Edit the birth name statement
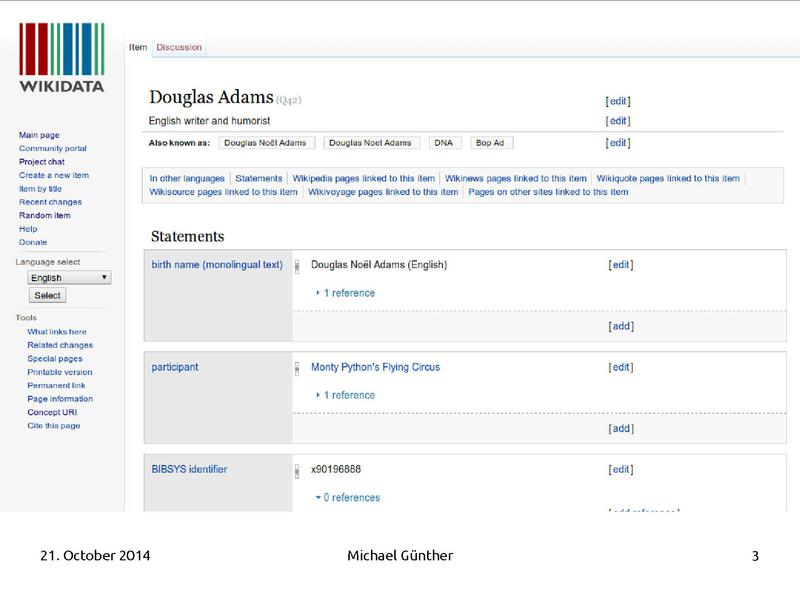 point(621,265)
